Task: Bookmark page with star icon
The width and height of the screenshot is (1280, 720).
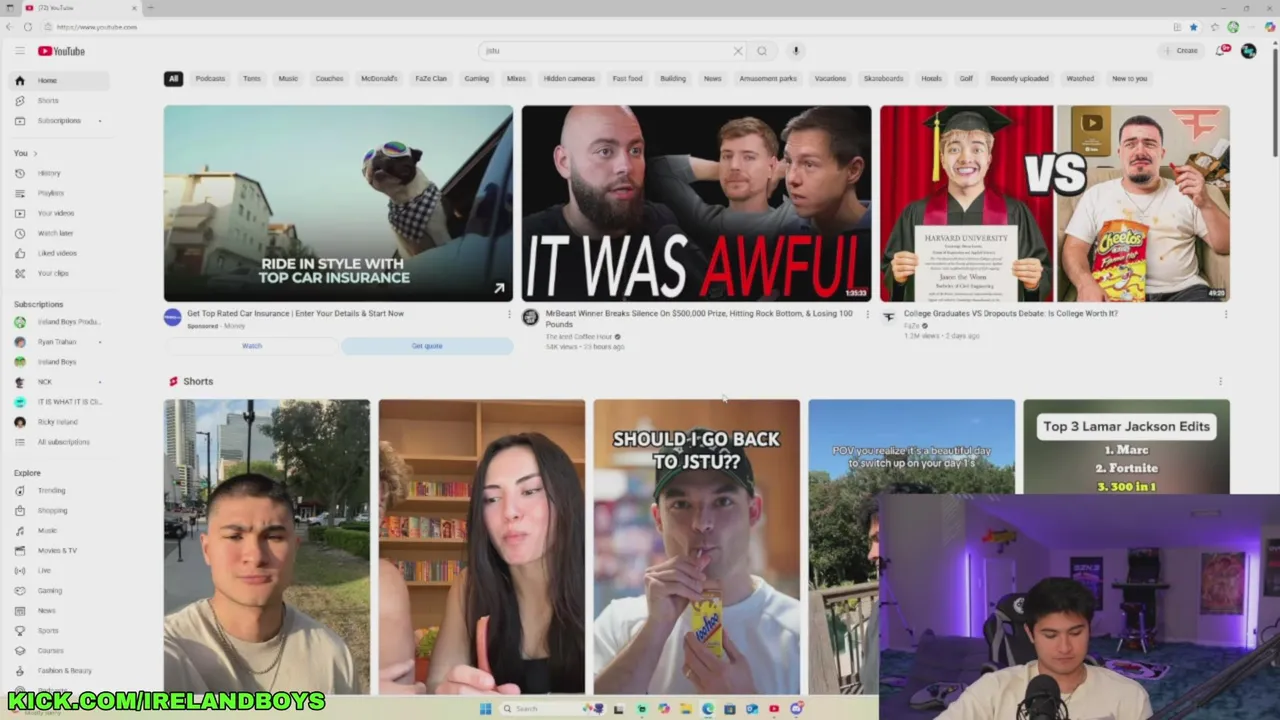Action: [1193, 27]
